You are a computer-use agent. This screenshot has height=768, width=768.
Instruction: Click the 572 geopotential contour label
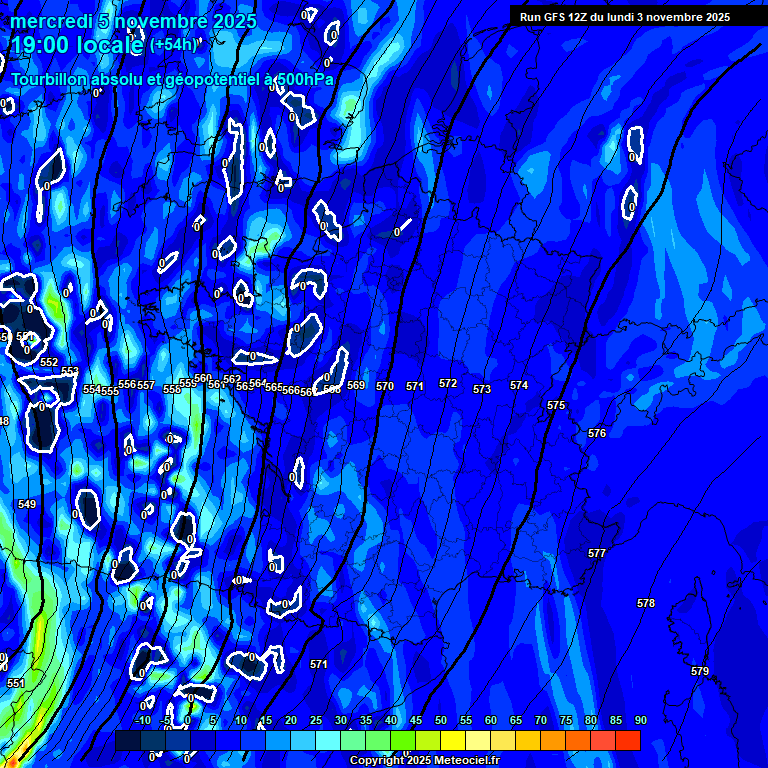[x=448, y=383]
